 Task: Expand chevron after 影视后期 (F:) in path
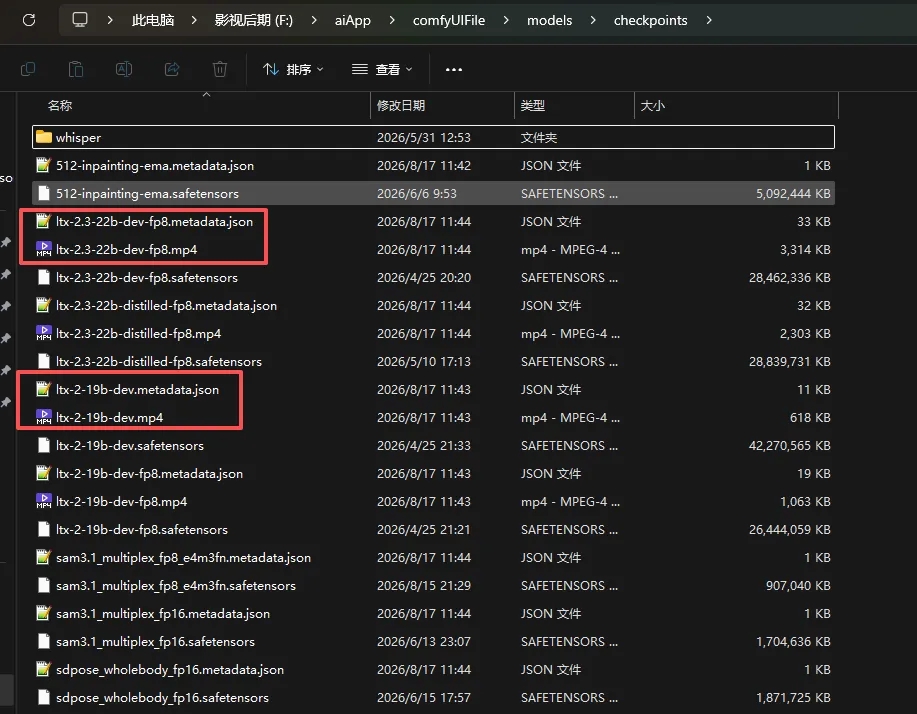click(x=314, y=20)
